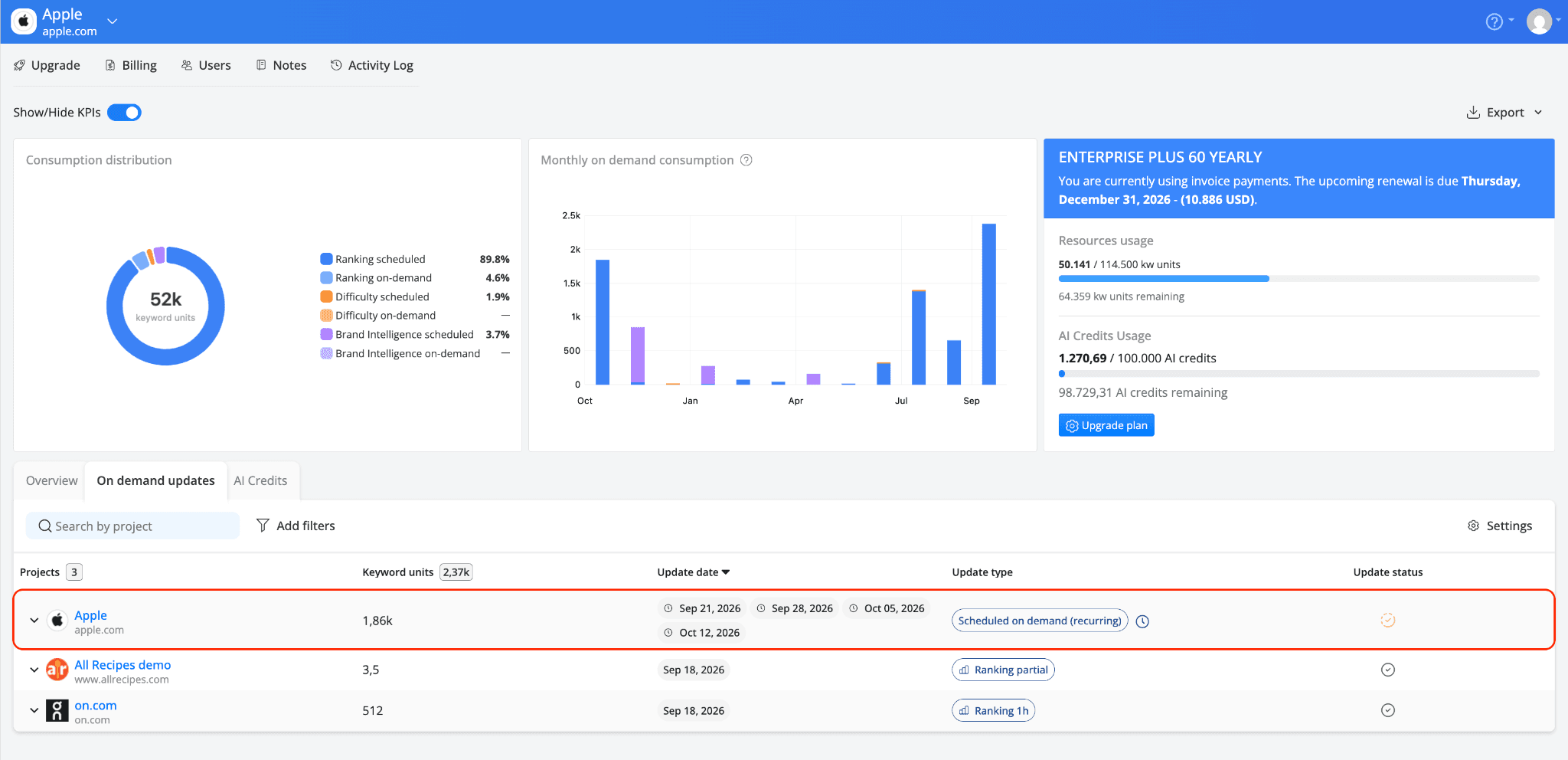Click the clock icon beside recurring badge
1568x760 pixels.
tap(1142, 621)
